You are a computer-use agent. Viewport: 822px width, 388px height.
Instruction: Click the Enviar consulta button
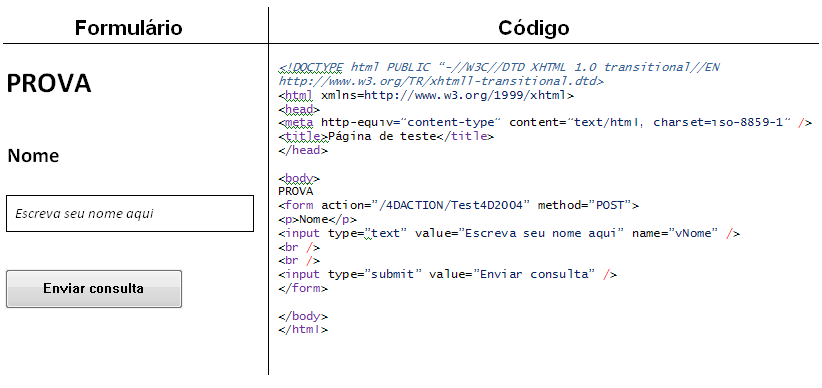pos(94,289)
